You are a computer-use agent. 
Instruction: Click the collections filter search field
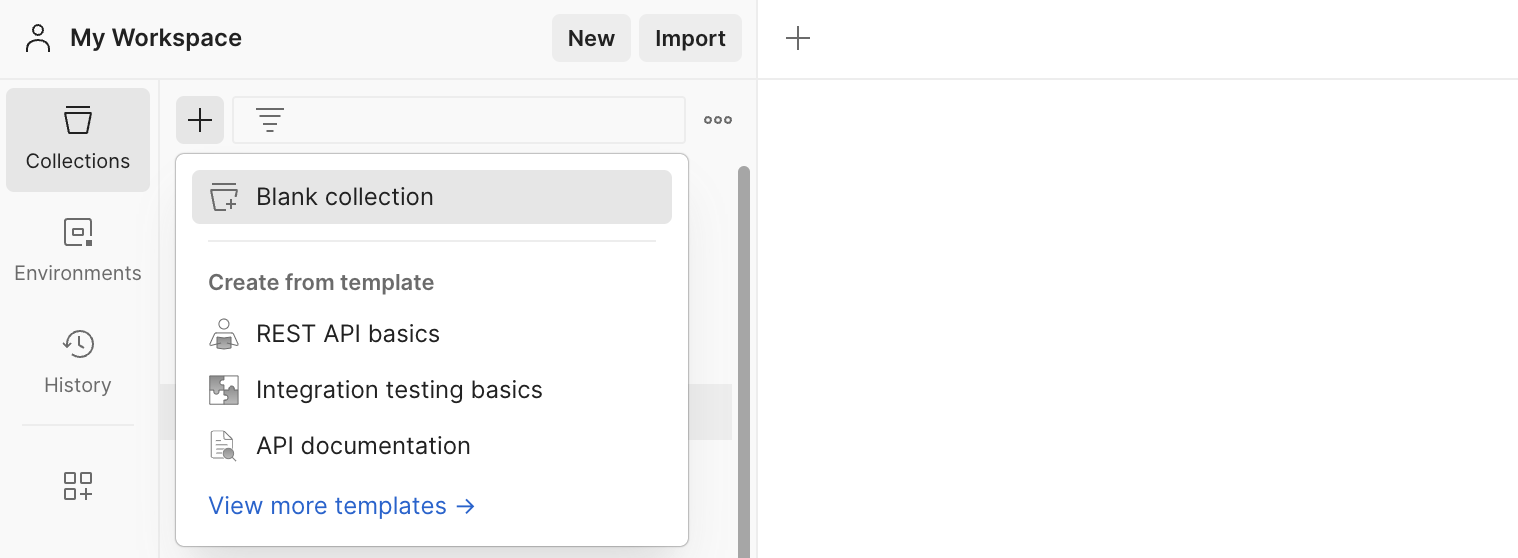[459, 120]
